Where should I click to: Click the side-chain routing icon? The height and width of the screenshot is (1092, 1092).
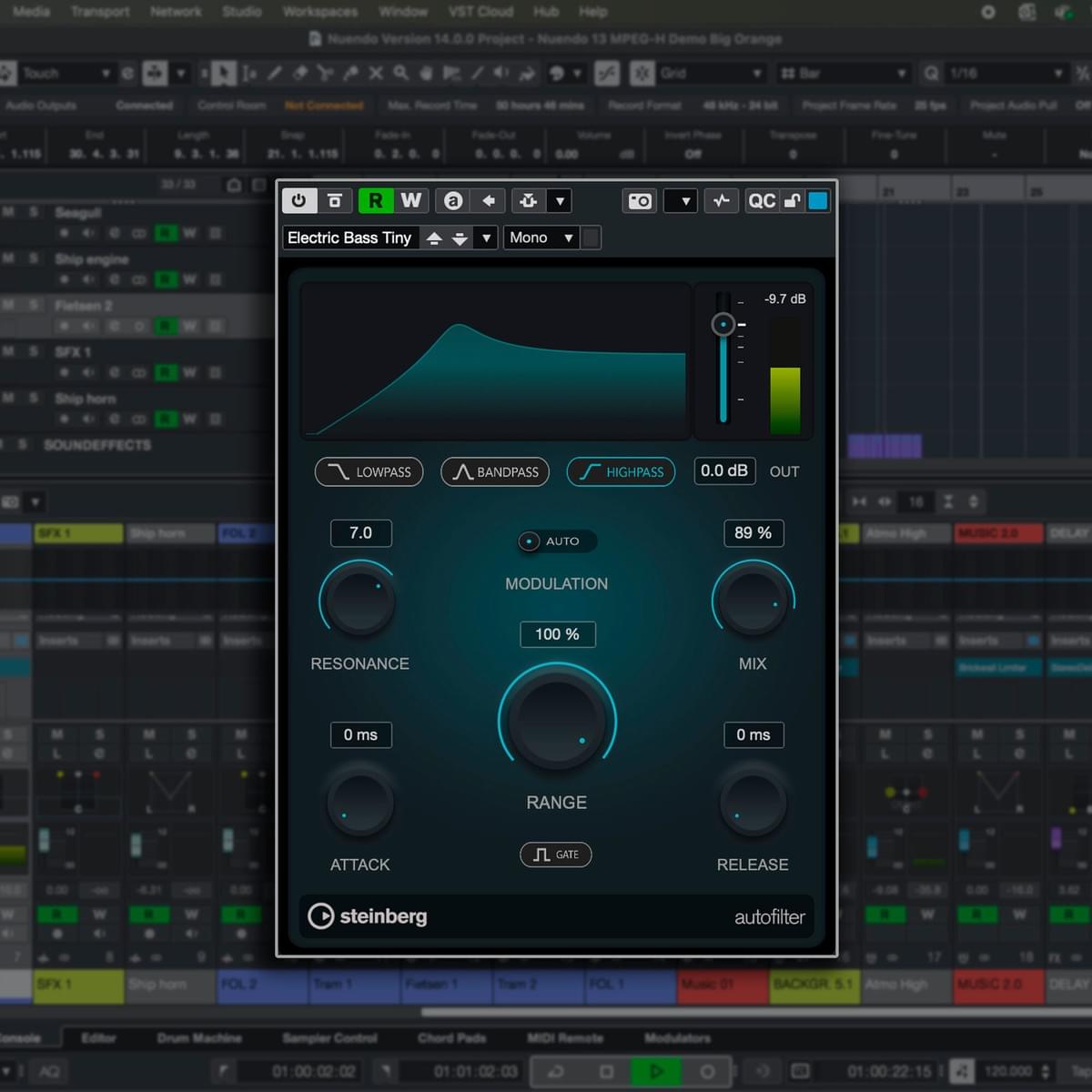tap(528, 200)
